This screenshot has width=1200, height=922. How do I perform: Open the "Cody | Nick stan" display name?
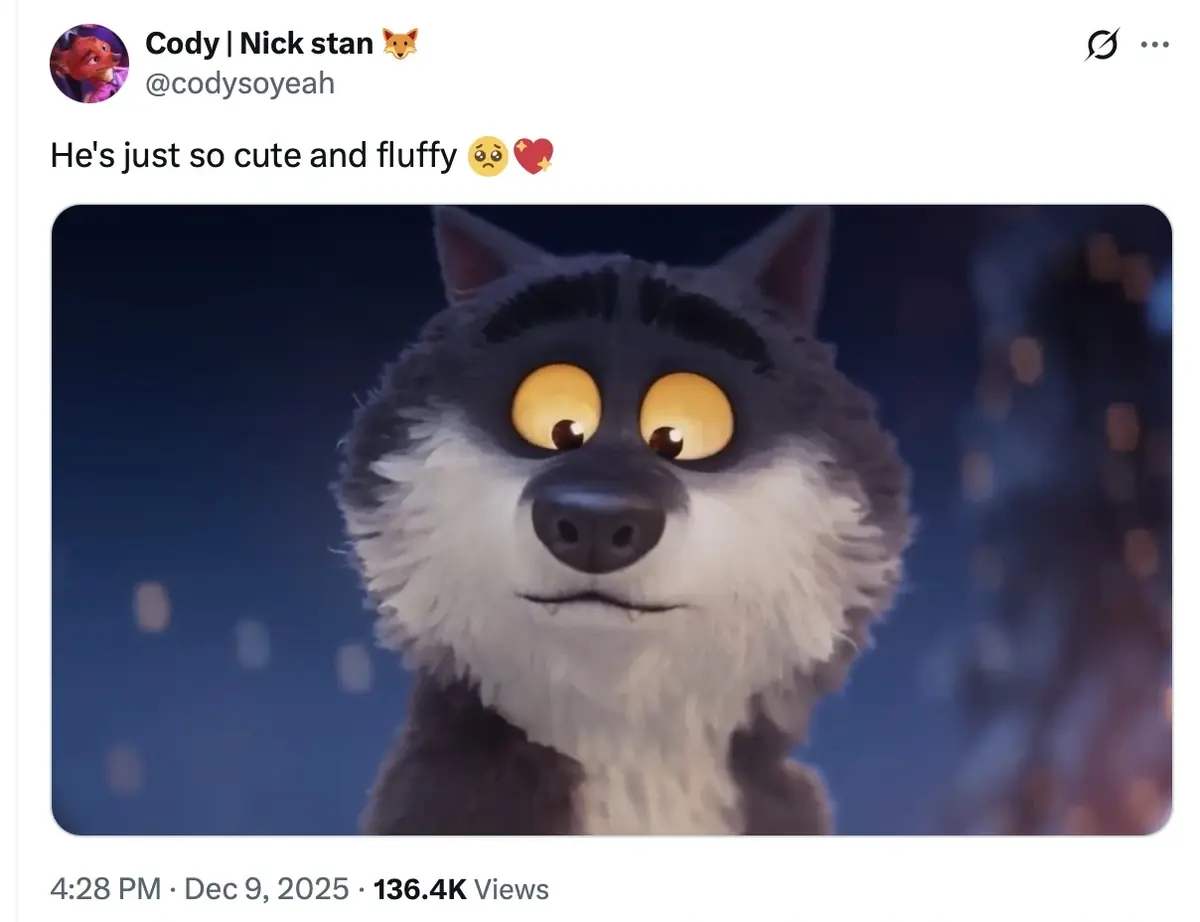(259, 43)
